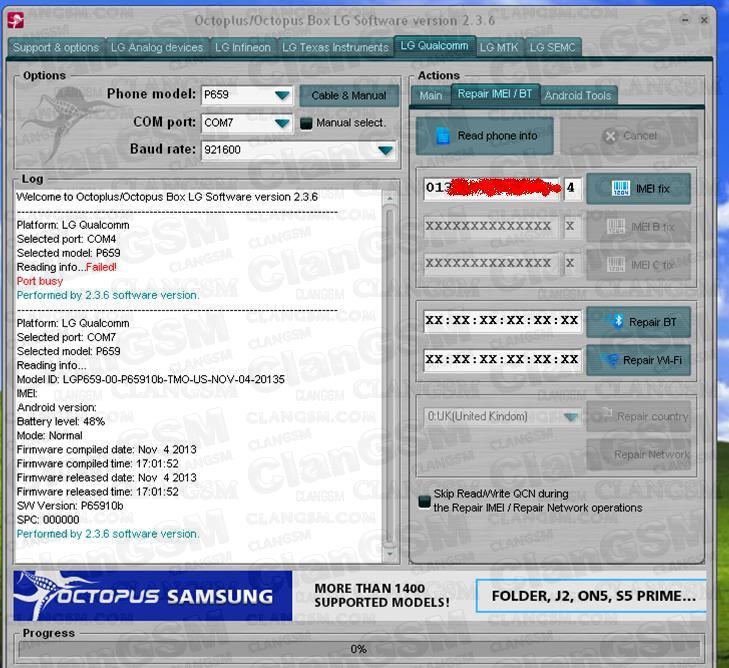This screenshot has height=668, width=729.
Task: Click the barcode icon on IMEI B fix
Action: [616, 226]
